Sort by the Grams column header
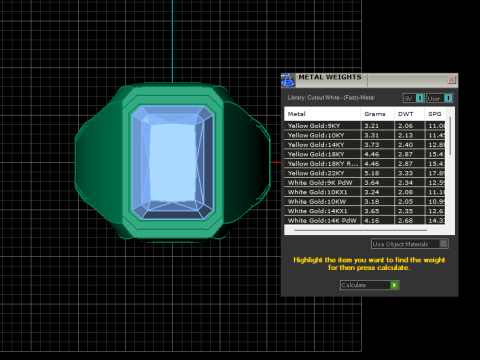The image size is (480, 360). pyautogui.click(x=377, y=114)
